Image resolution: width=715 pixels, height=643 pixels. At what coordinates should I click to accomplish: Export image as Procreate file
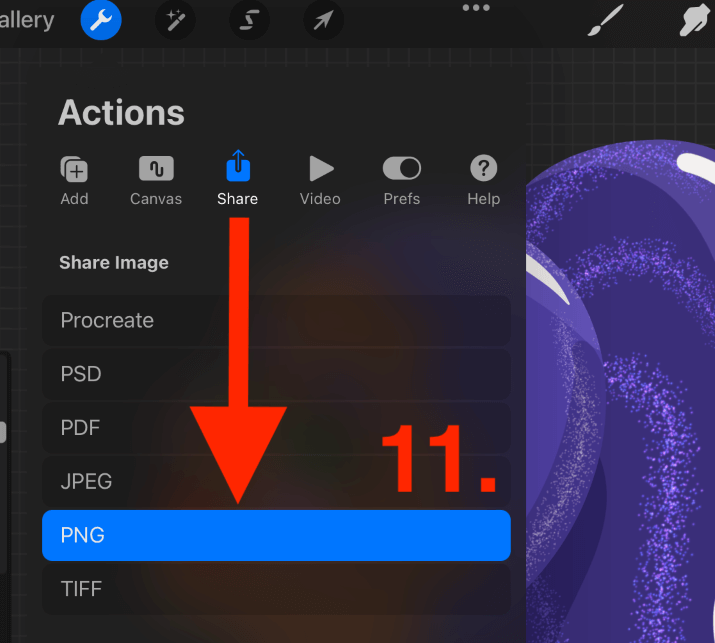(276, 320)
